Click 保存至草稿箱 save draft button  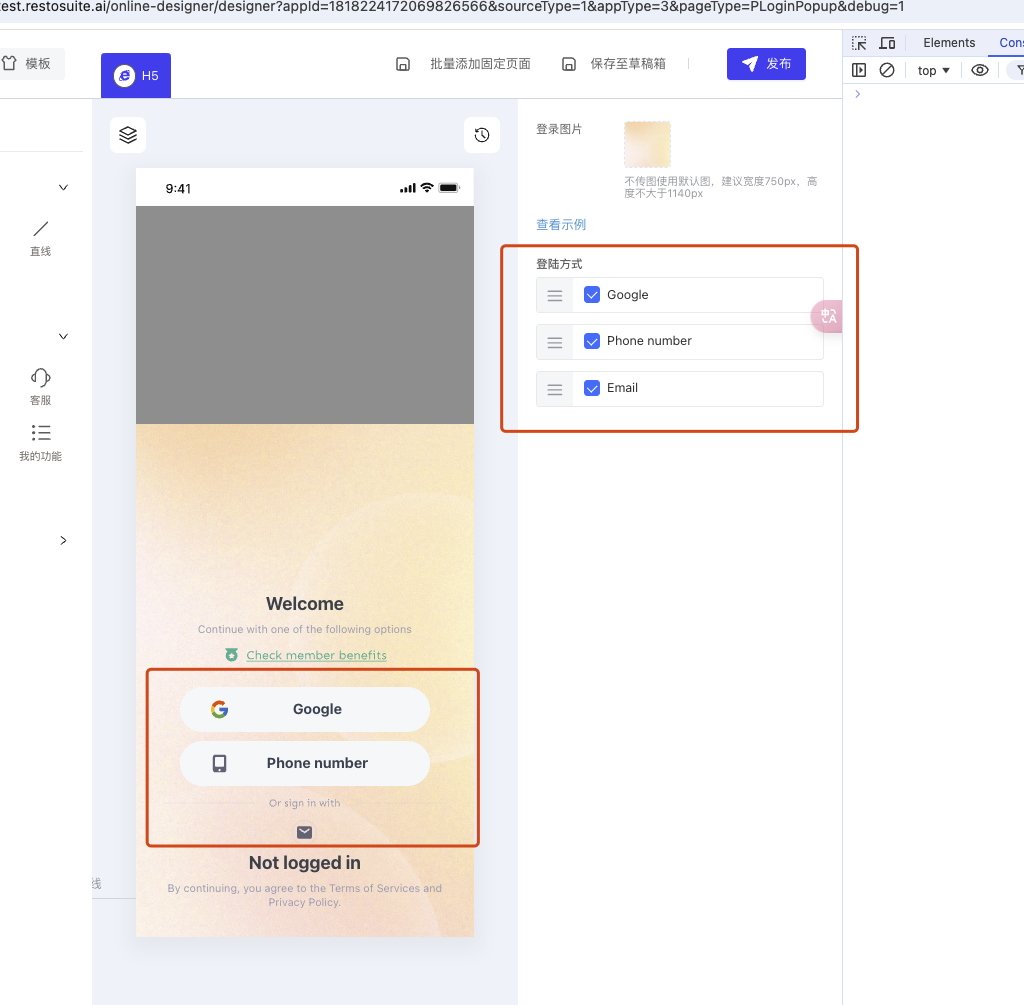tap(628, 64)
